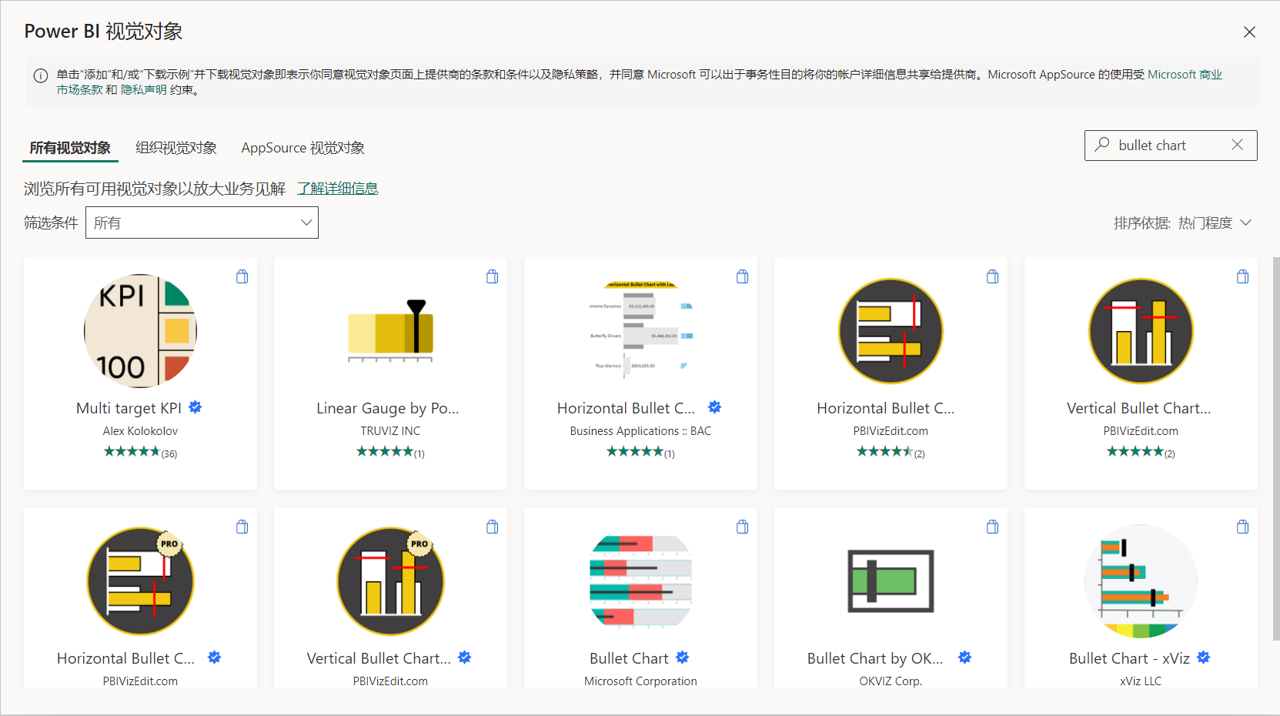This screenshot has width=1280, height=716.
Task: Open 了解详细信息 link
Action: coord(338,188)
